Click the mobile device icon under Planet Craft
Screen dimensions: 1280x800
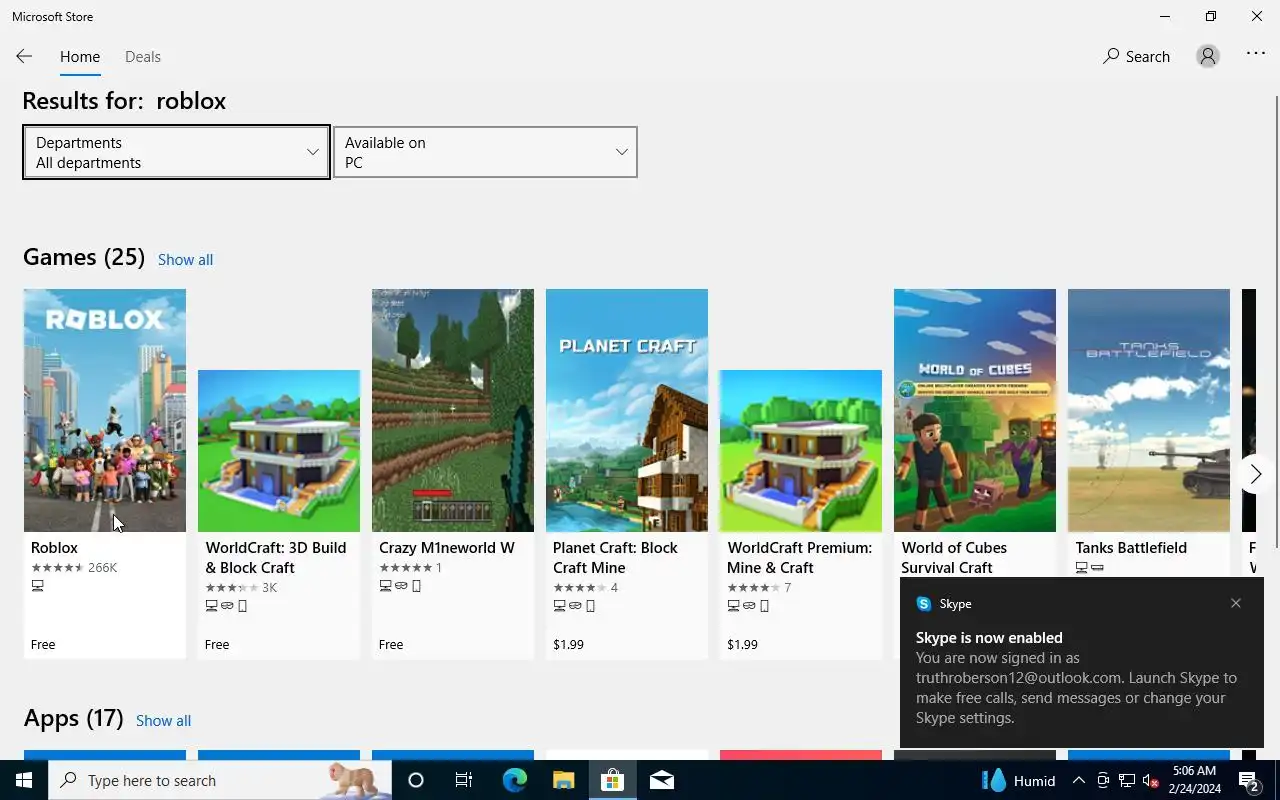590,606
